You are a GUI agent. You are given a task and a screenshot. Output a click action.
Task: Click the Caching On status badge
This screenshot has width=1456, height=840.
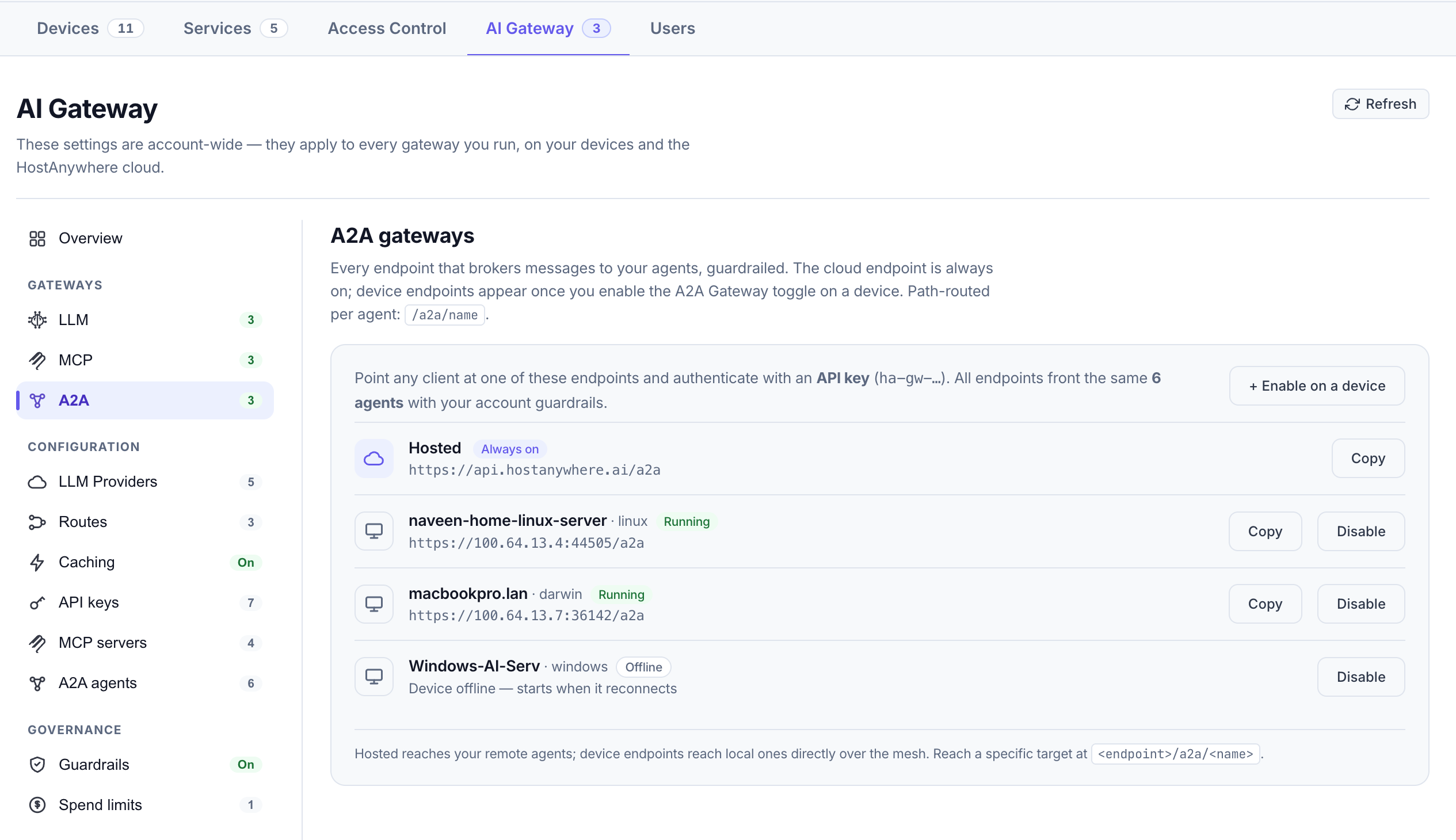click(246, 563)
